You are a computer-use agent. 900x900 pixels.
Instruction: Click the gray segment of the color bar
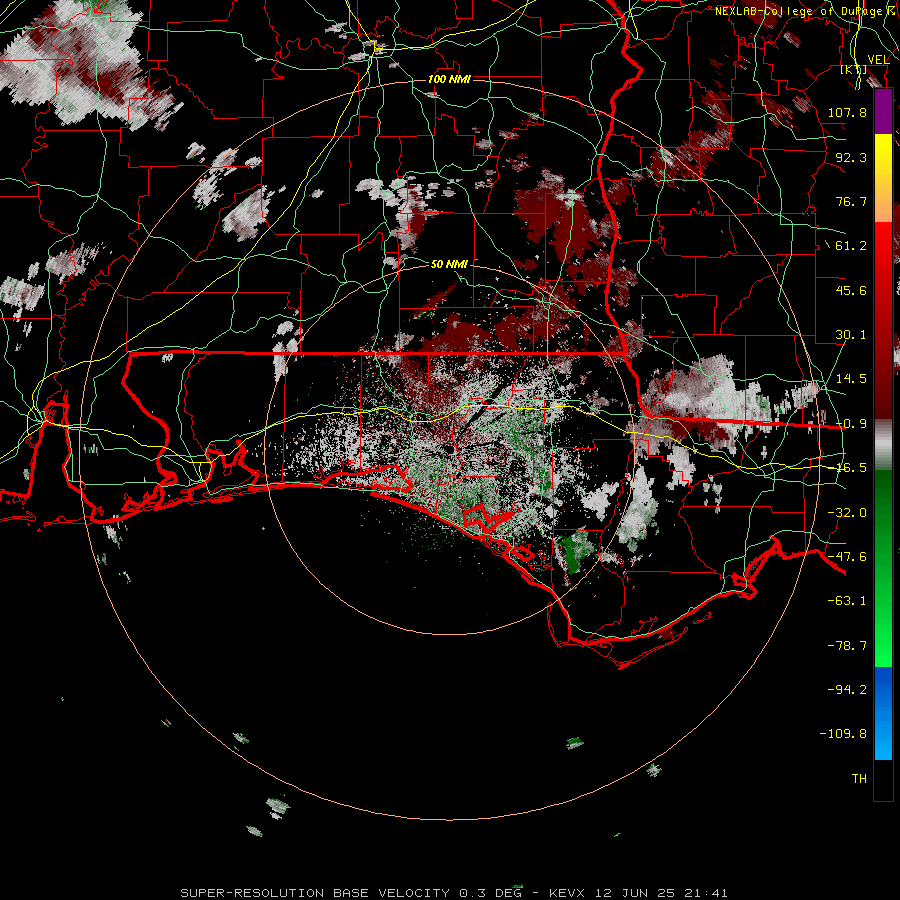coord(883,444)
